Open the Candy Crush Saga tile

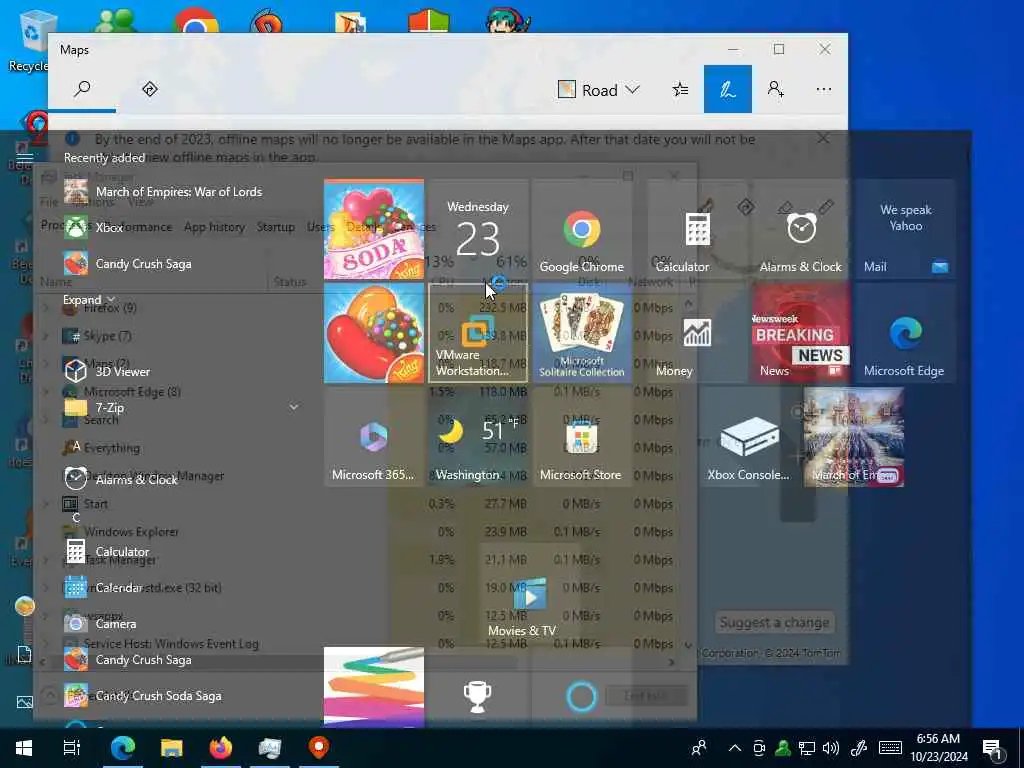point(374,333)
